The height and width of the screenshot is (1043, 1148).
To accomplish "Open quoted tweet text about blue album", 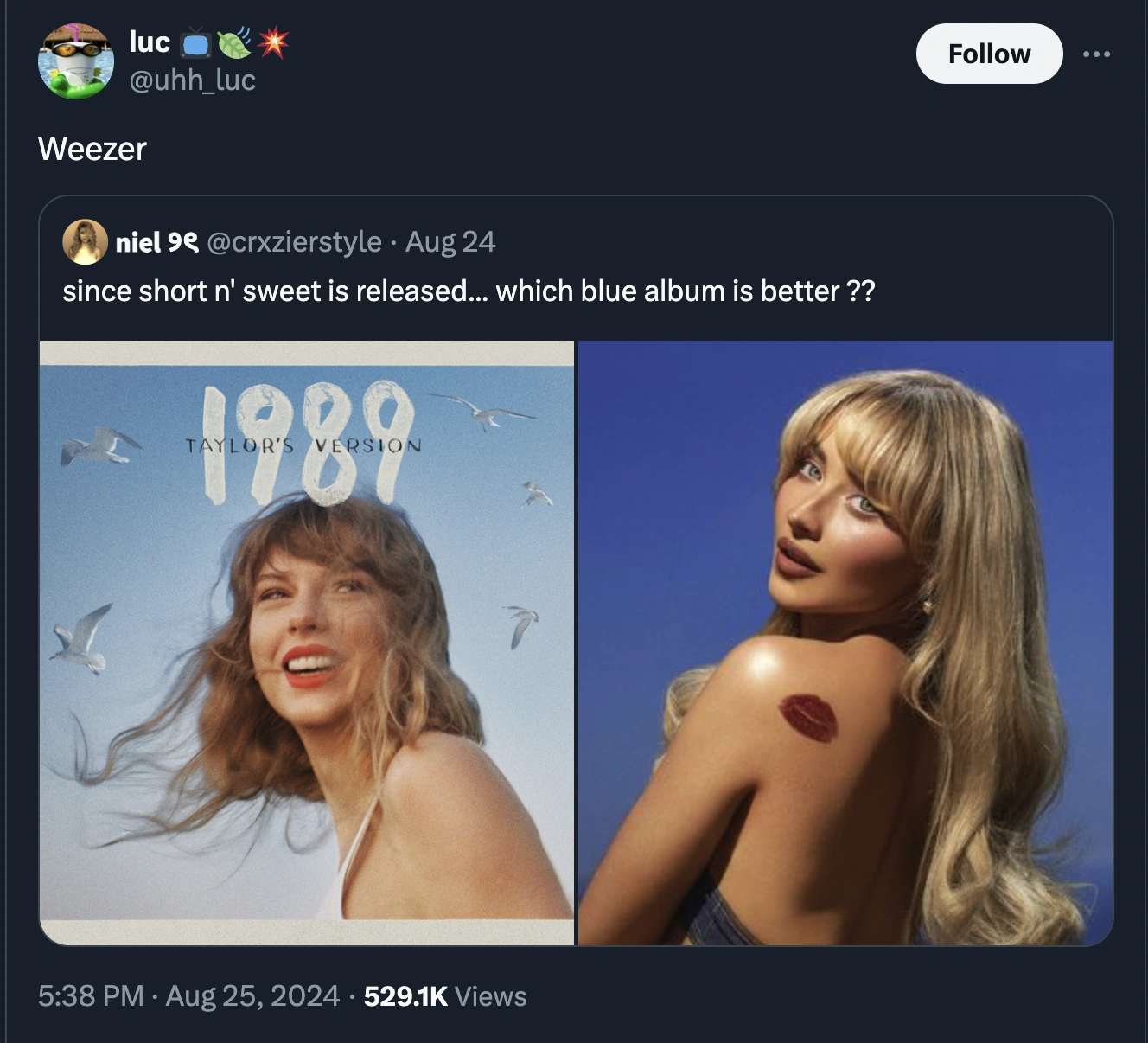I will pos(469,291).
